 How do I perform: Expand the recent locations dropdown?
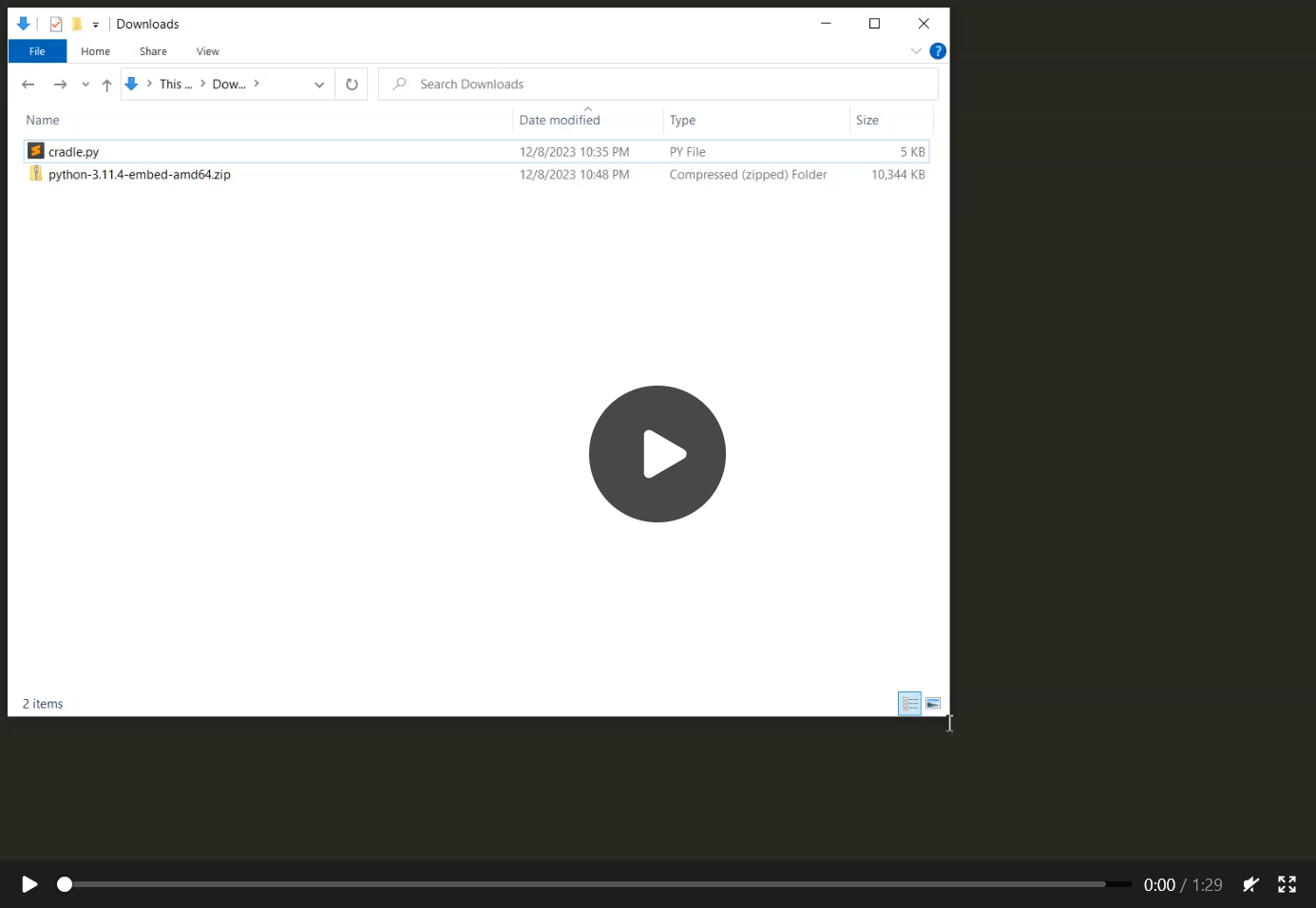point(86,85)
